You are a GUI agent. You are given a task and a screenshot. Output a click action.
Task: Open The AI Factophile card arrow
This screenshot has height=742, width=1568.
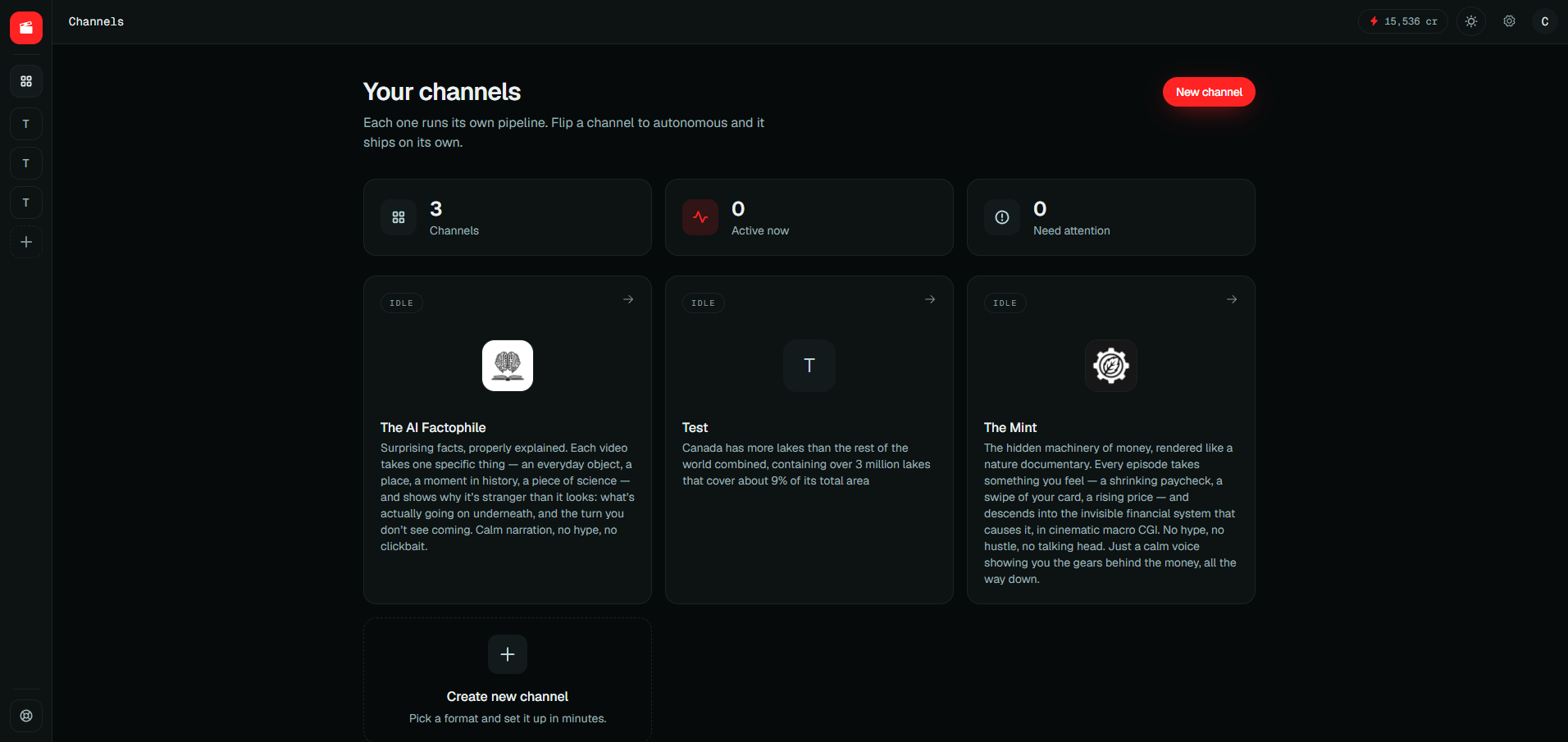click(628, 299)
